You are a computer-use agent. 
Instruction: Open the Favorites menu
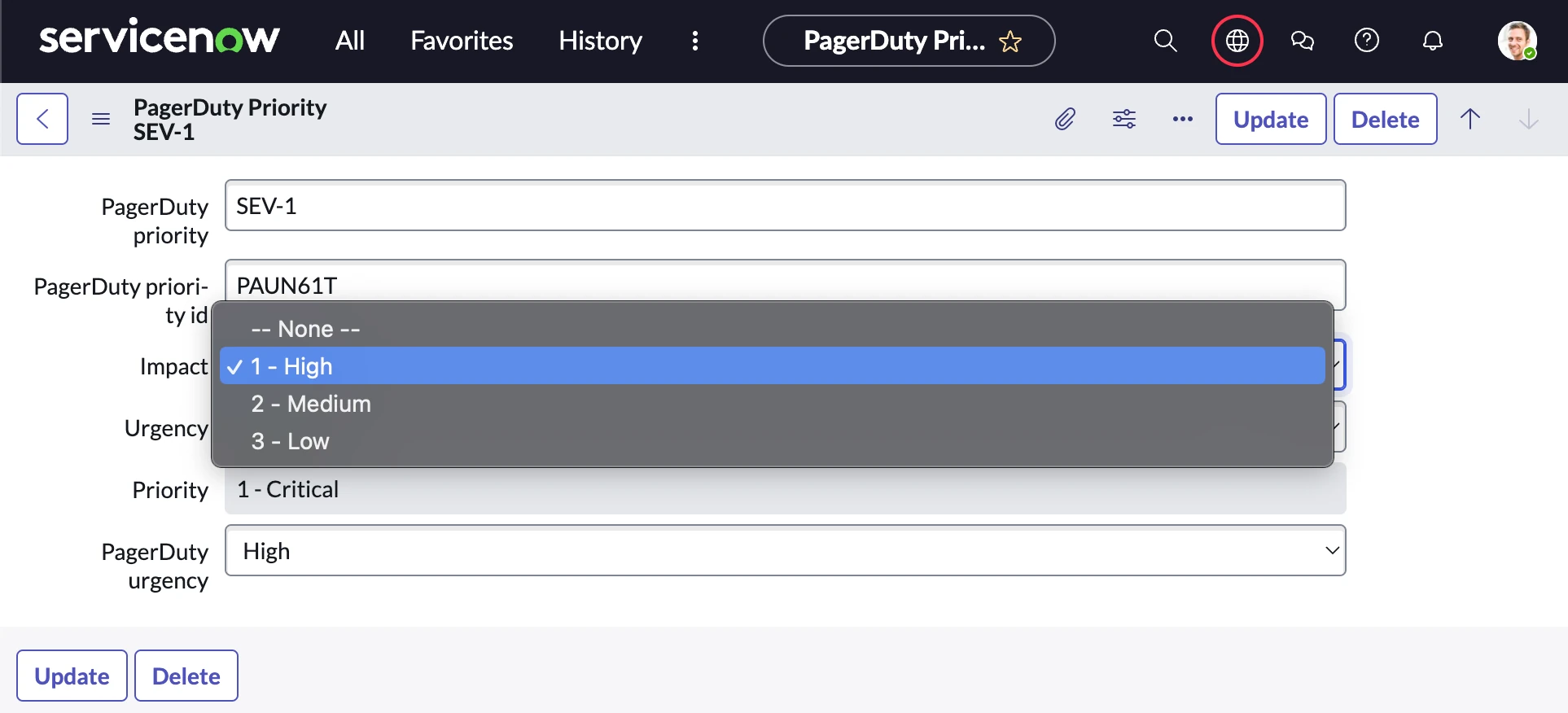(x=462, y=41)
